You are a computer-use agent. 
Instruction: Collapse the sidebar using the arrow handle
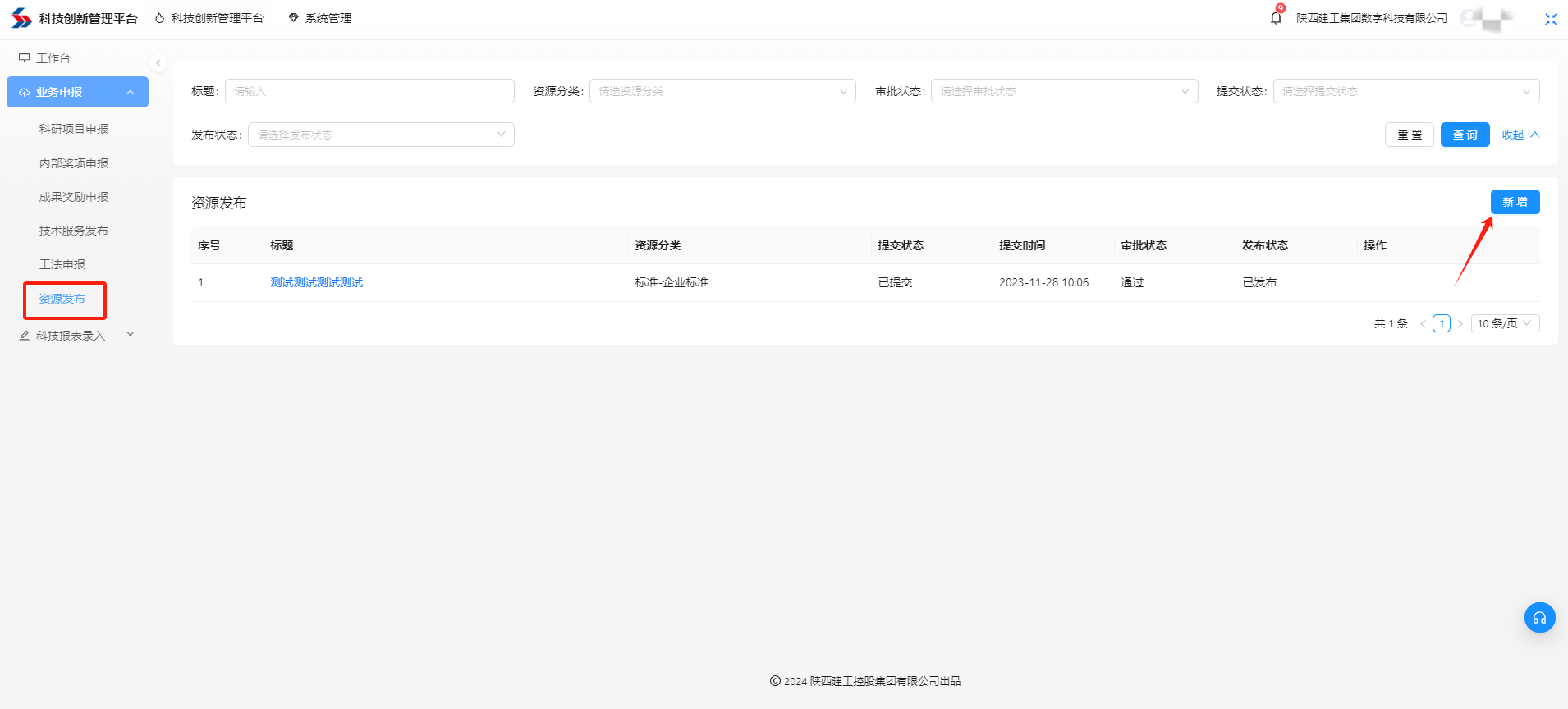coord(158,63)
